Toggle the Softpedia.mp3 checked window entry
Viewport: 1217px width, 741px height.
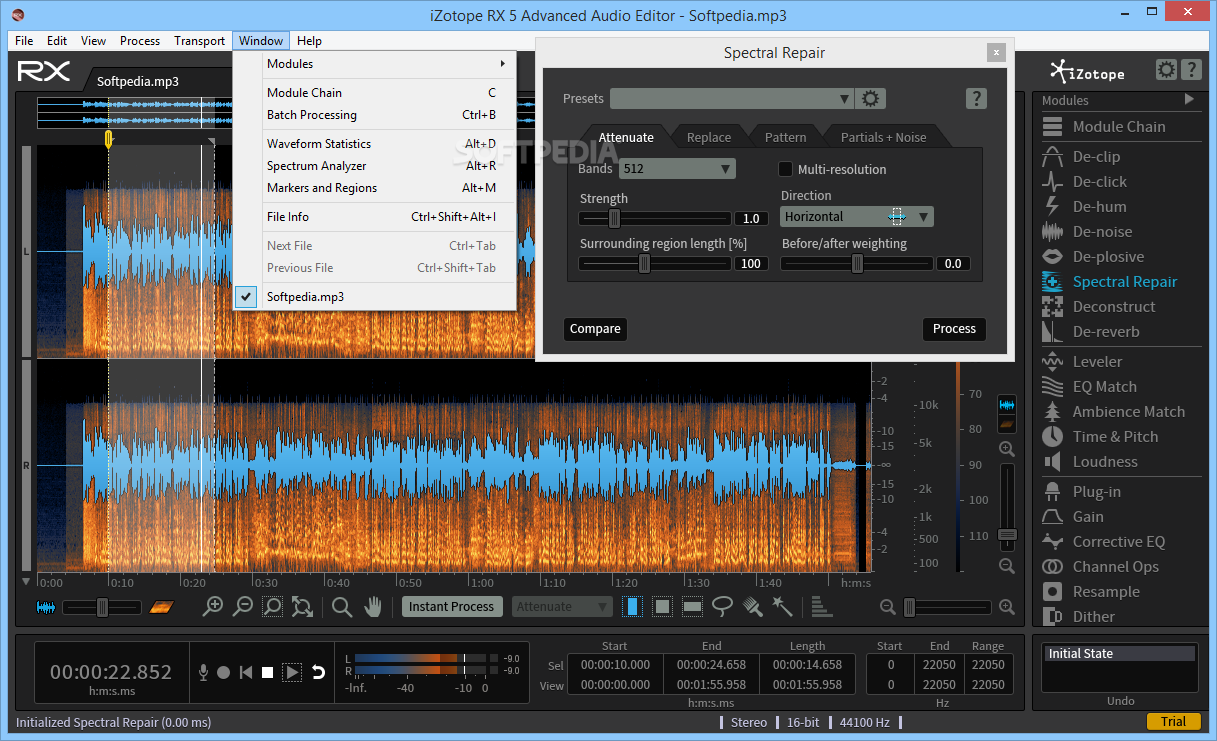click(x=375, y=297)
